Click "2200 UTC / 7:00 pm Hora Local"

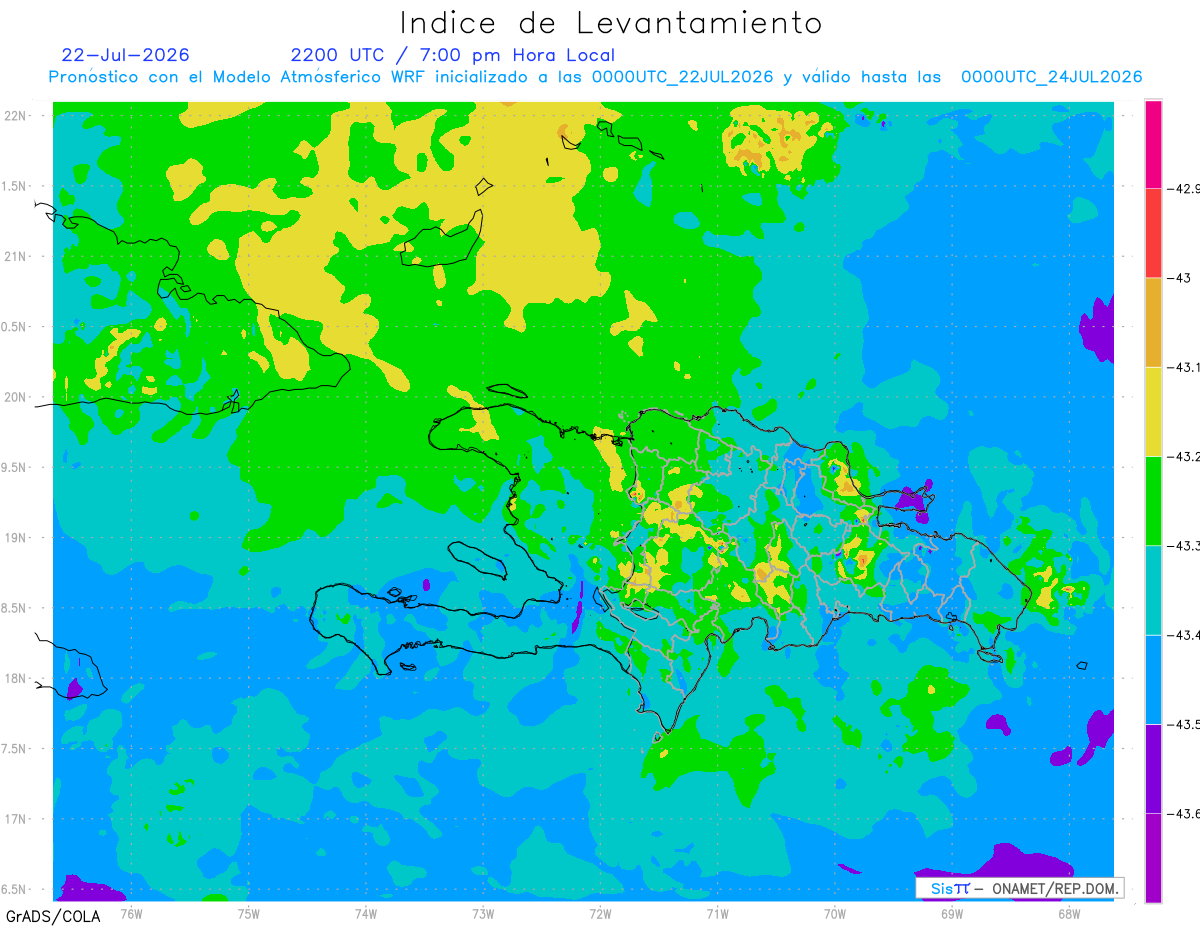pos(453,55)
